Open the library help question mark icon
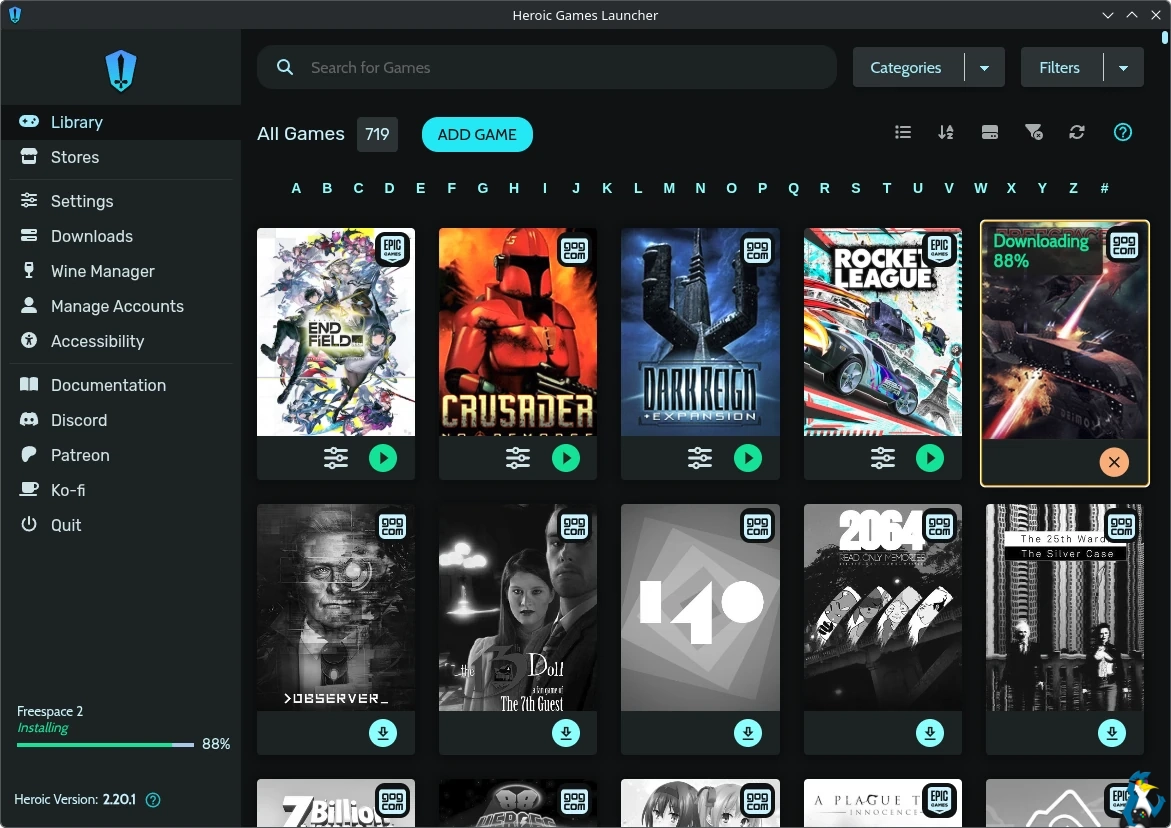The width and height of the screenshot is (1171, 828). pyautogui.click(x=1123, y=133)
